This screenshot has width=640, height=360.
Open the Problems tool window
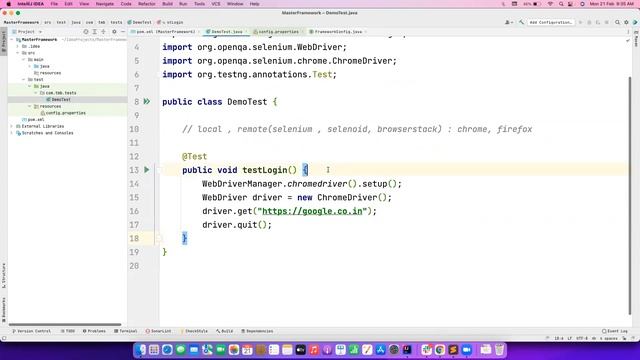click(94, 331)
